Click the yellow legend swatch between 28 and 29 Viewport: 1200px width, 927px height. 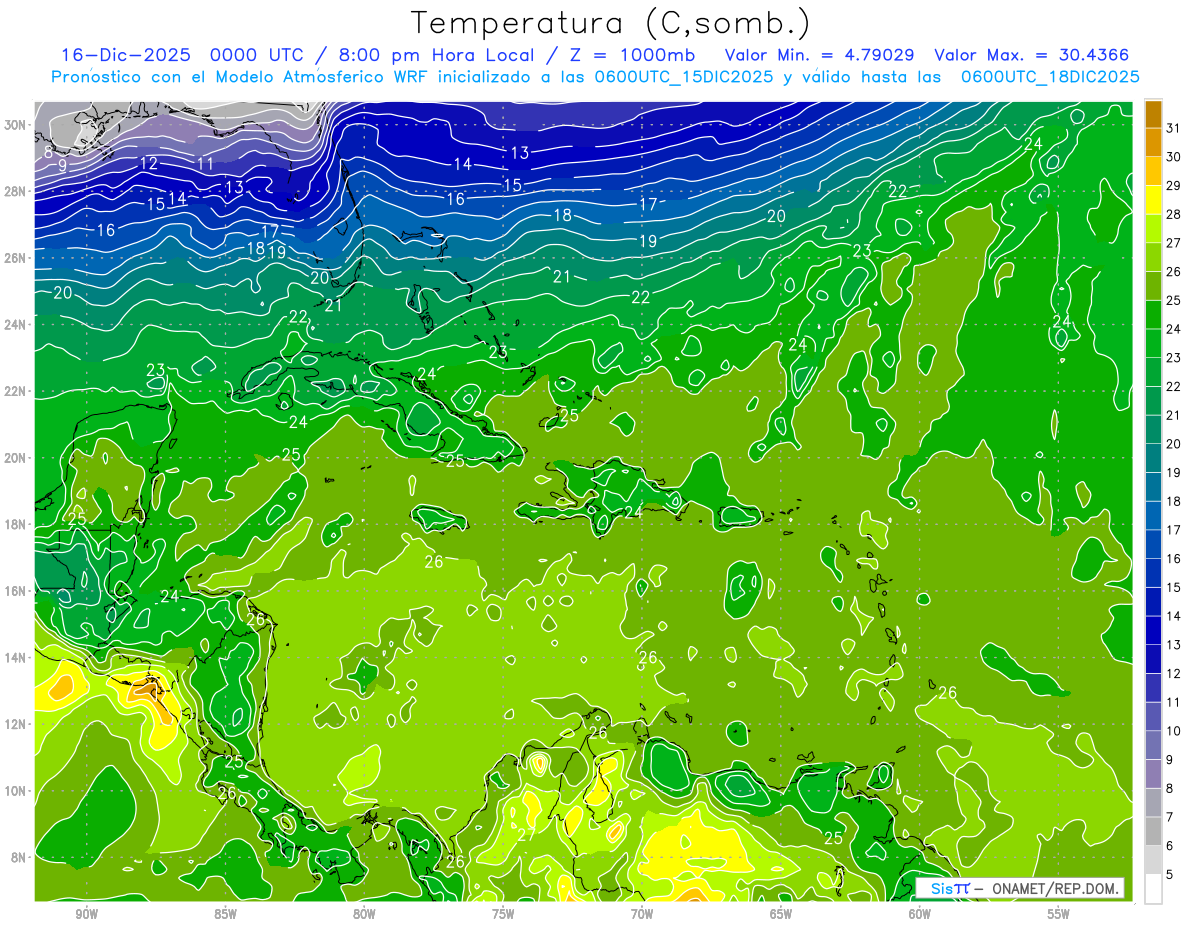[x=1153, y=200]
